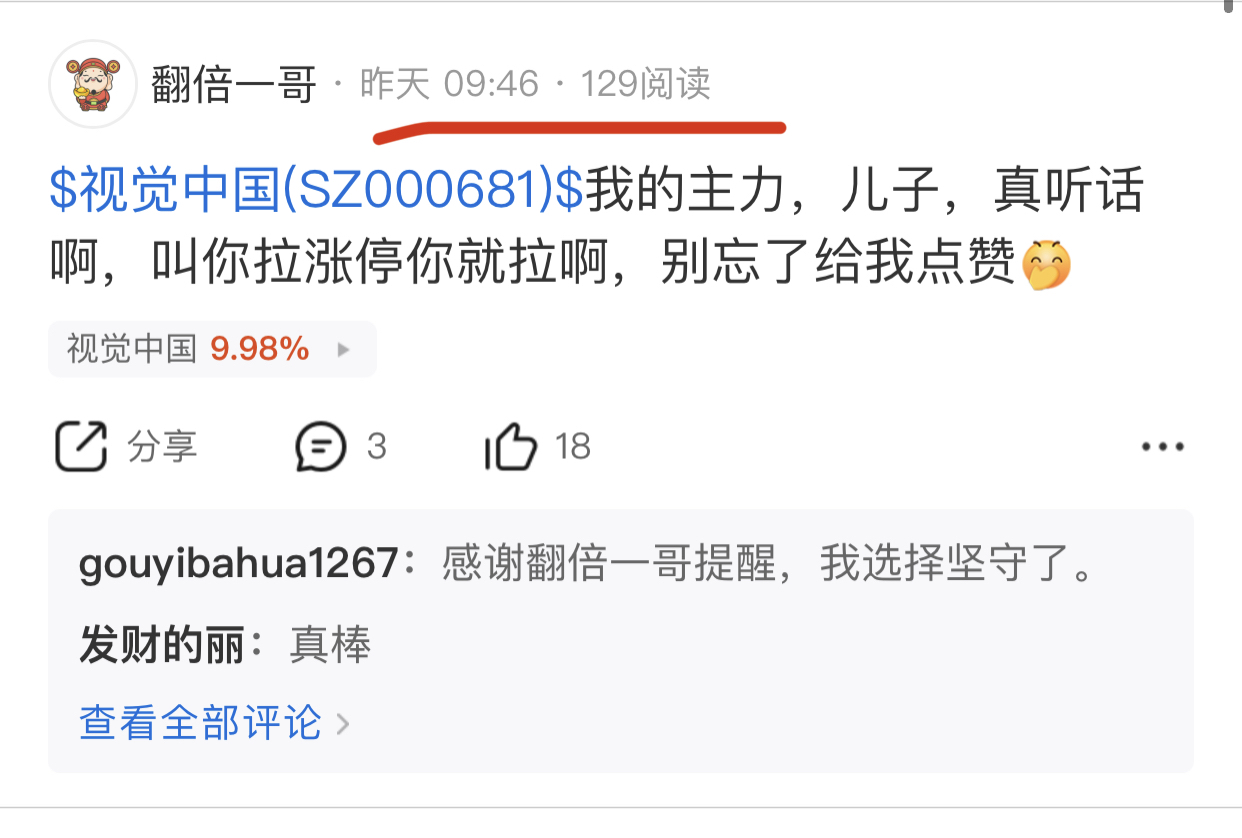Viewport: 1242px width, 838px height.
Task: Click the comment count 3
Action: 376,446
